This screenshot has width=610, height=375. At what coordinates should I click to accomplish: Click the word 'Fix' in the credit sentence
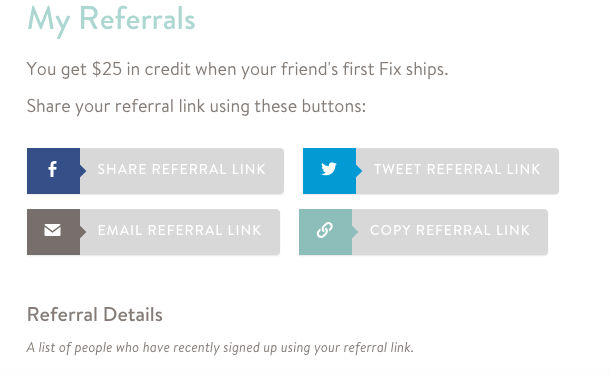[390, 69]
